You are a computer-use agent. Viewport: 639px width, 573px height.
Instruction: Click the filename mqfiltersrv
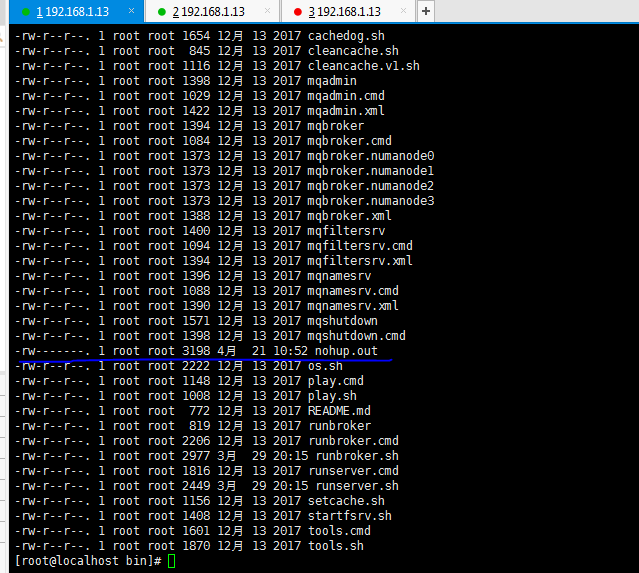pos(346,231)
